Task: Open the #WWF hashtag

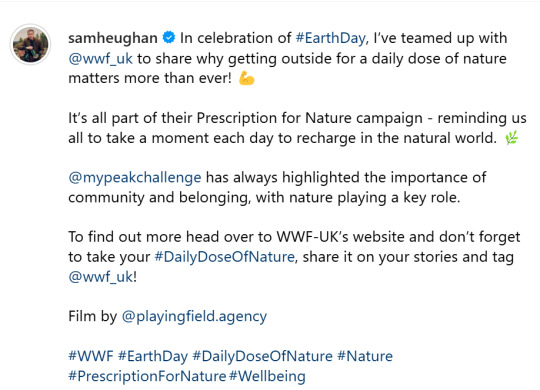Action: [x=91, y=356]
